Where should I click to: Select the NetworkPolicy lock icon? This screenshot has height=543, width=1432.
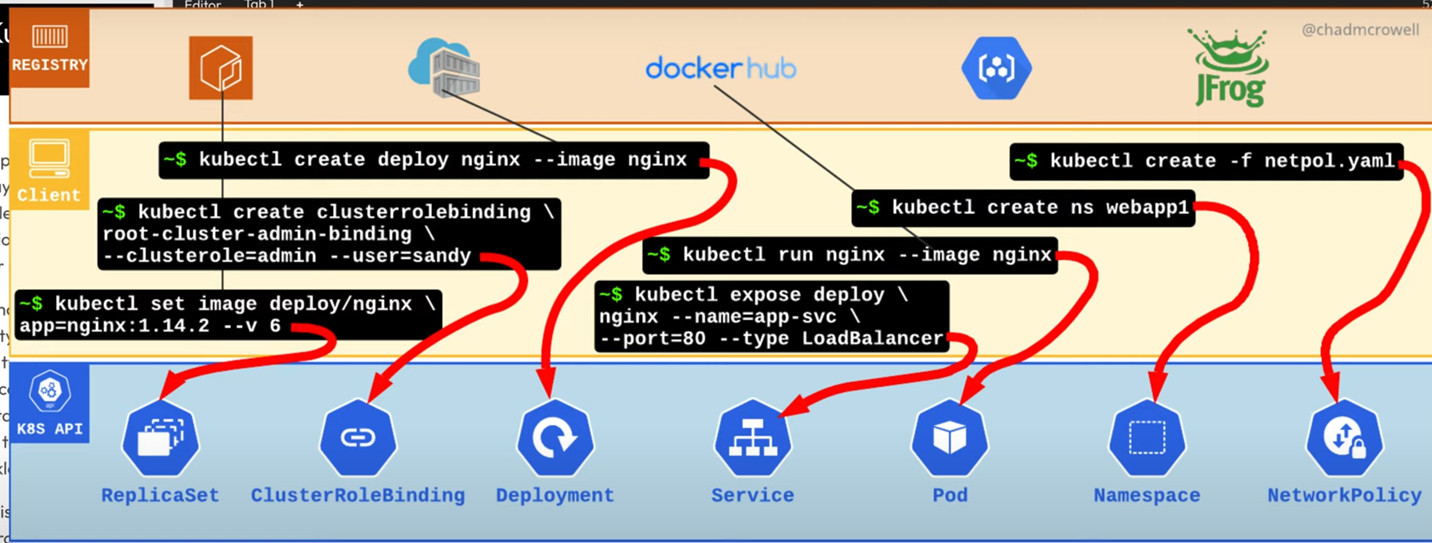[1344, 438]
